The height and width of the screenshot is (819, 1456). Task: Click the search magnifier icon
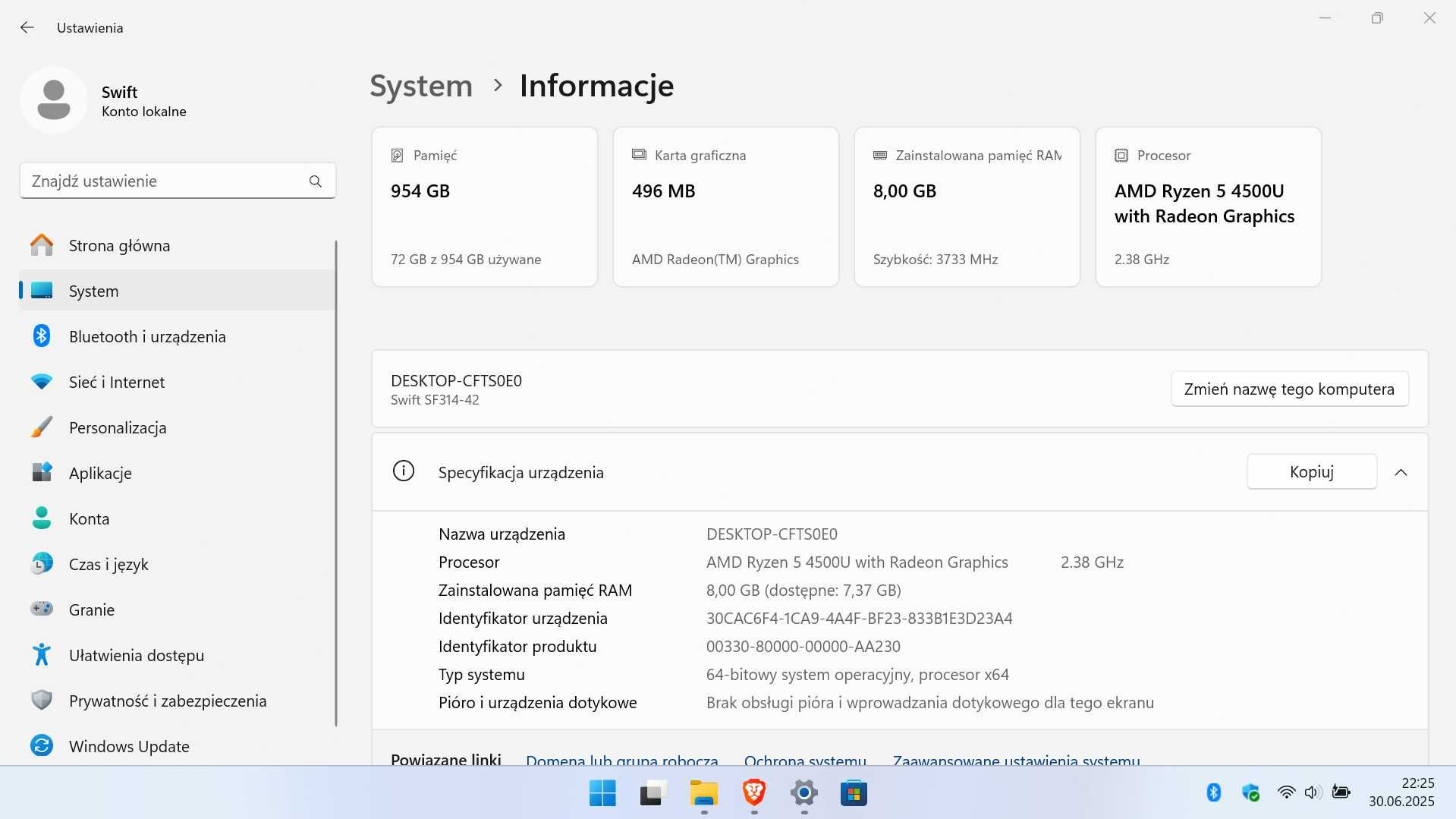316,181
